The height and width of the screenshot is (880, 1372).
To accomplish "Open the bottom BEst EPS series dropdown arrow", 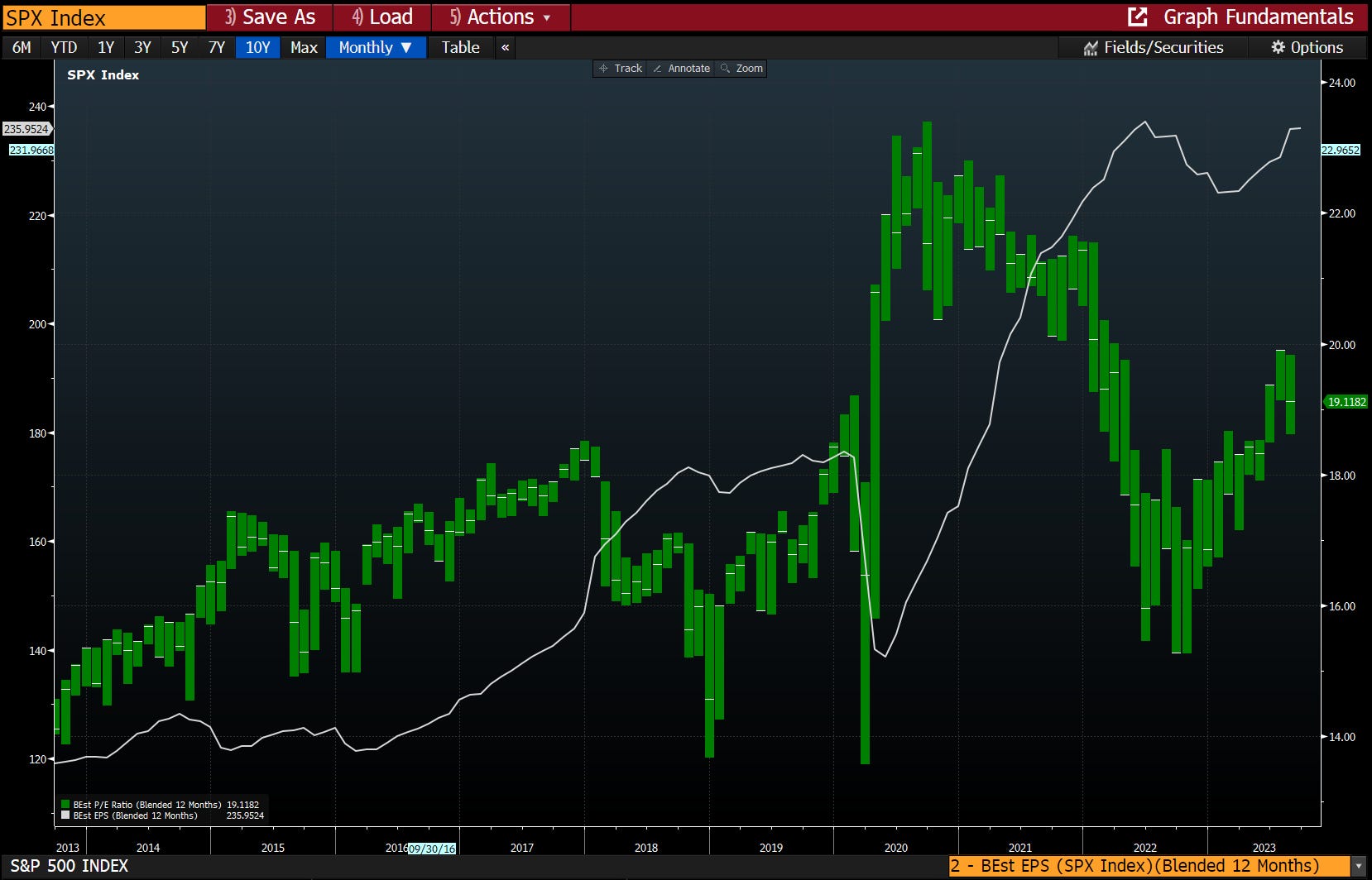I will [x=1358, y=866].
